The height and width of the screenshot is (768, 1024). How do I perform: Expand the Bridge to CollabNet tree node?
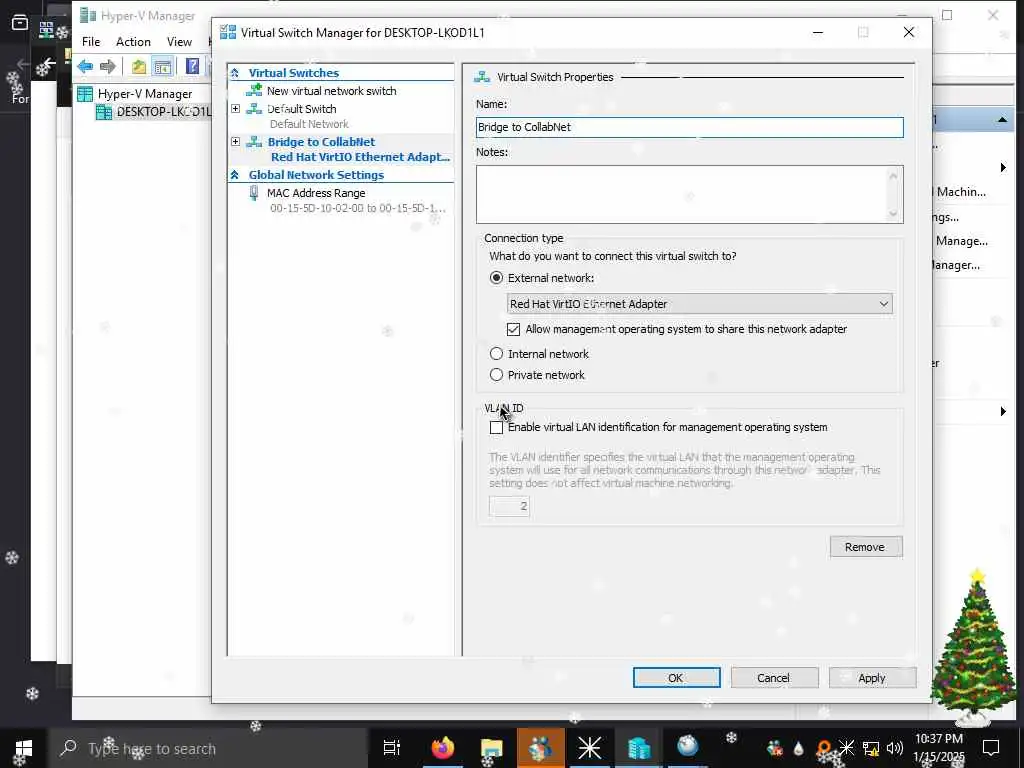236,142
